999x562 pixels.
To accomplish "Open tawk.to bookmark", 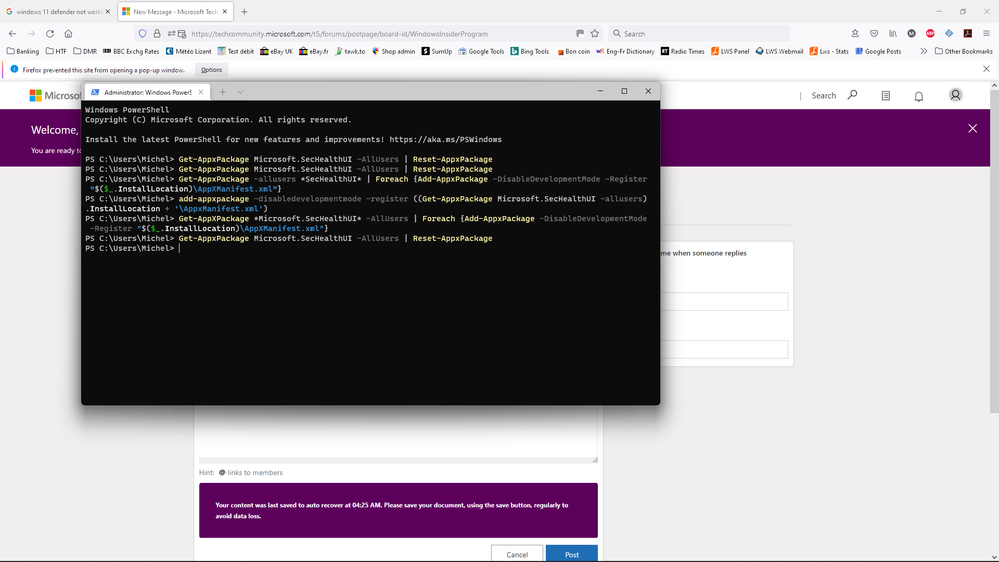I will click(350, 51).
